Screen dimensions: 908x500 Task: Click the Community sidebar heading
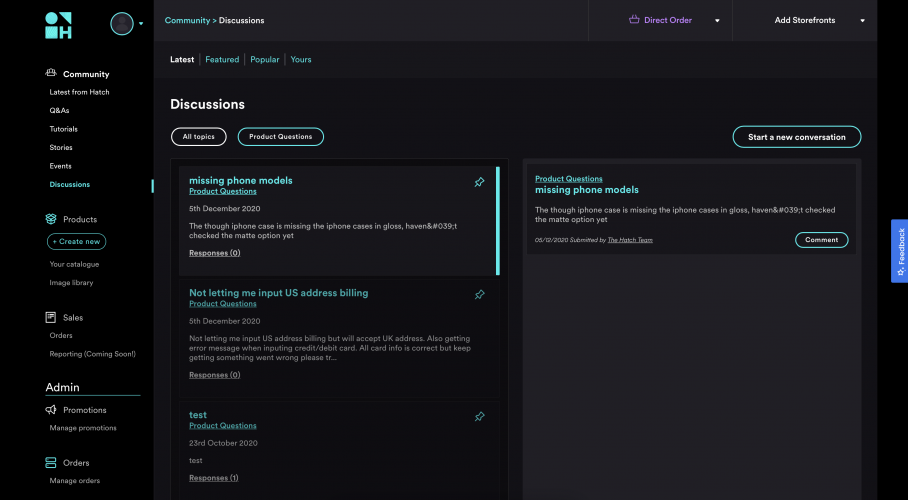(x=86, y=74)
